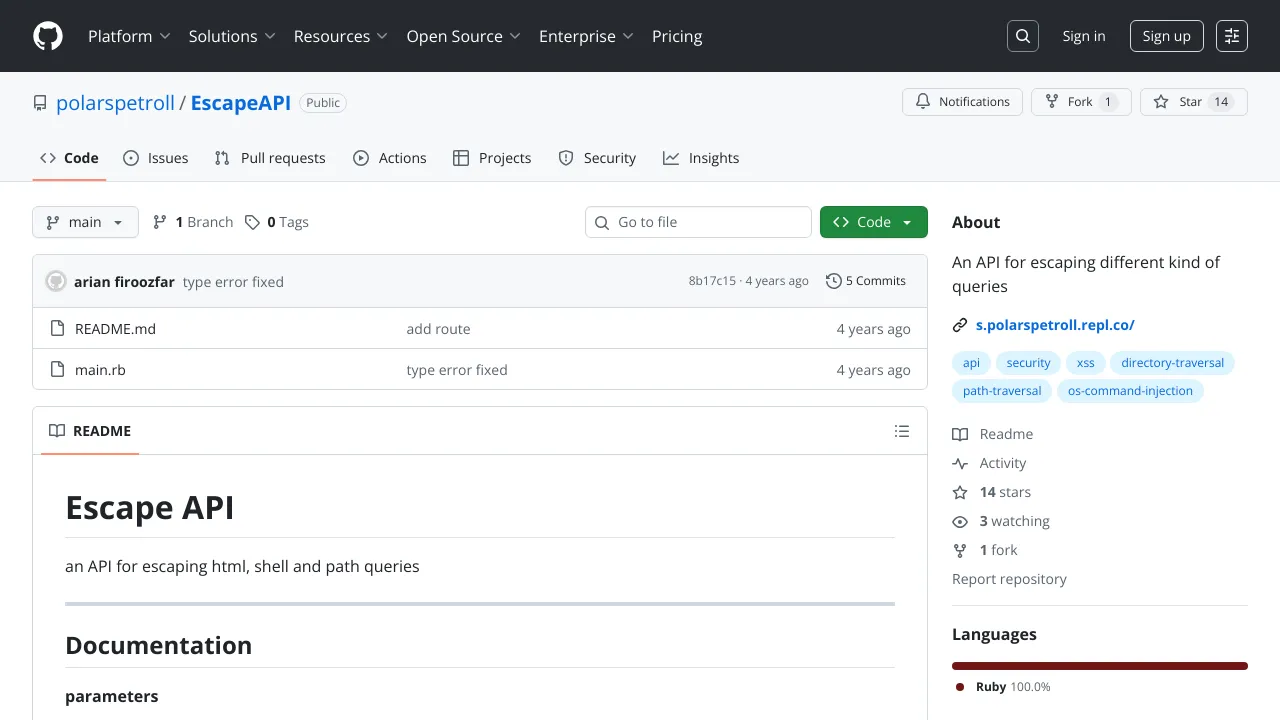Open the Pricing page

pos(677,36)
